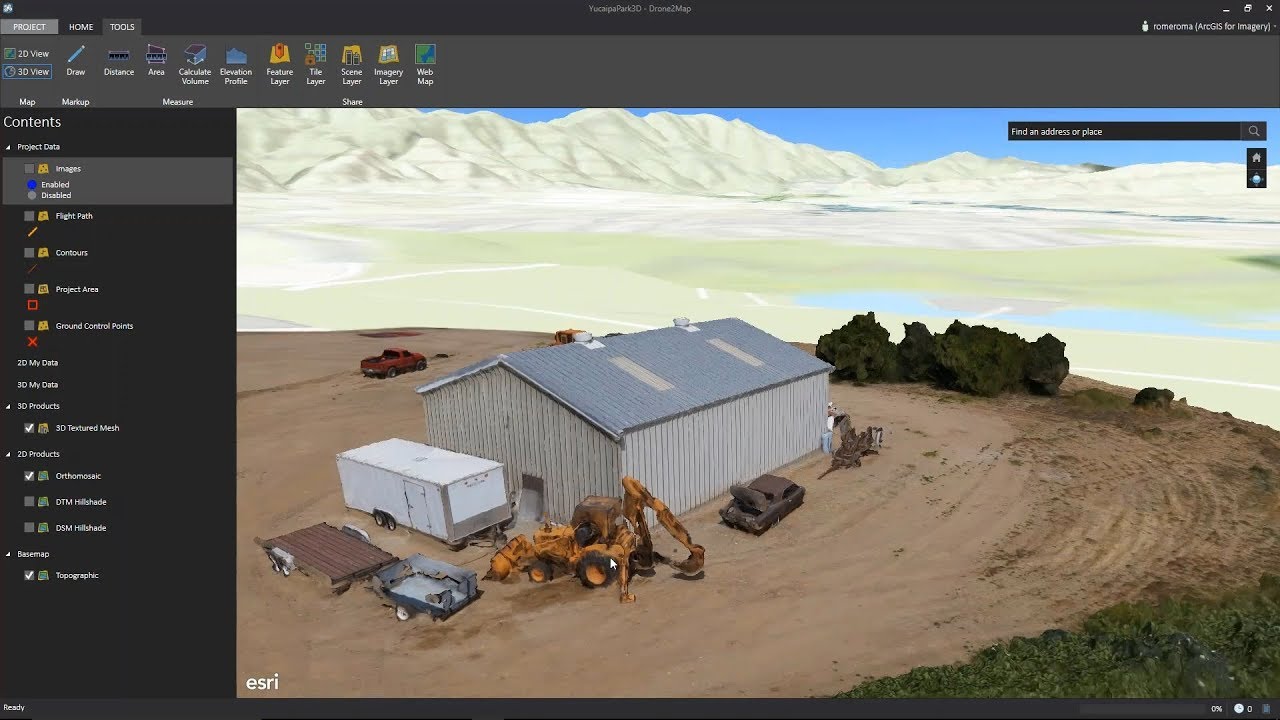1280x720 pixels.
Task: Click the orange Flight Path line symbol
Action: pos(32,232)
